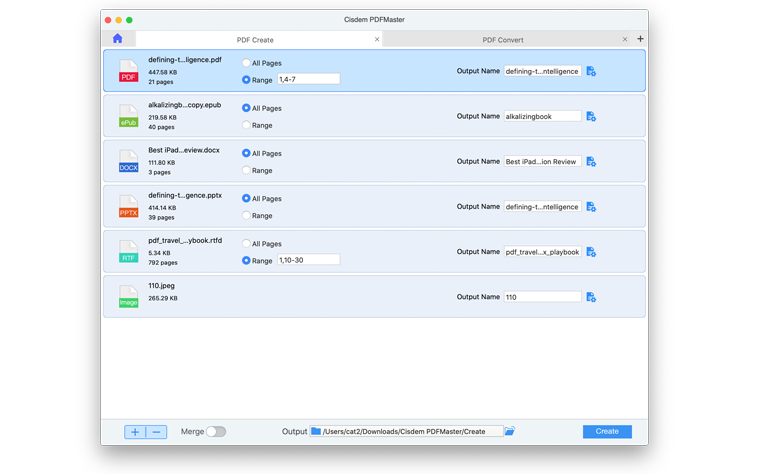Click the PPTX file type icon
The height and width of the screenshot is (474, 760).
pyautogui.click(x=128, y=206)
